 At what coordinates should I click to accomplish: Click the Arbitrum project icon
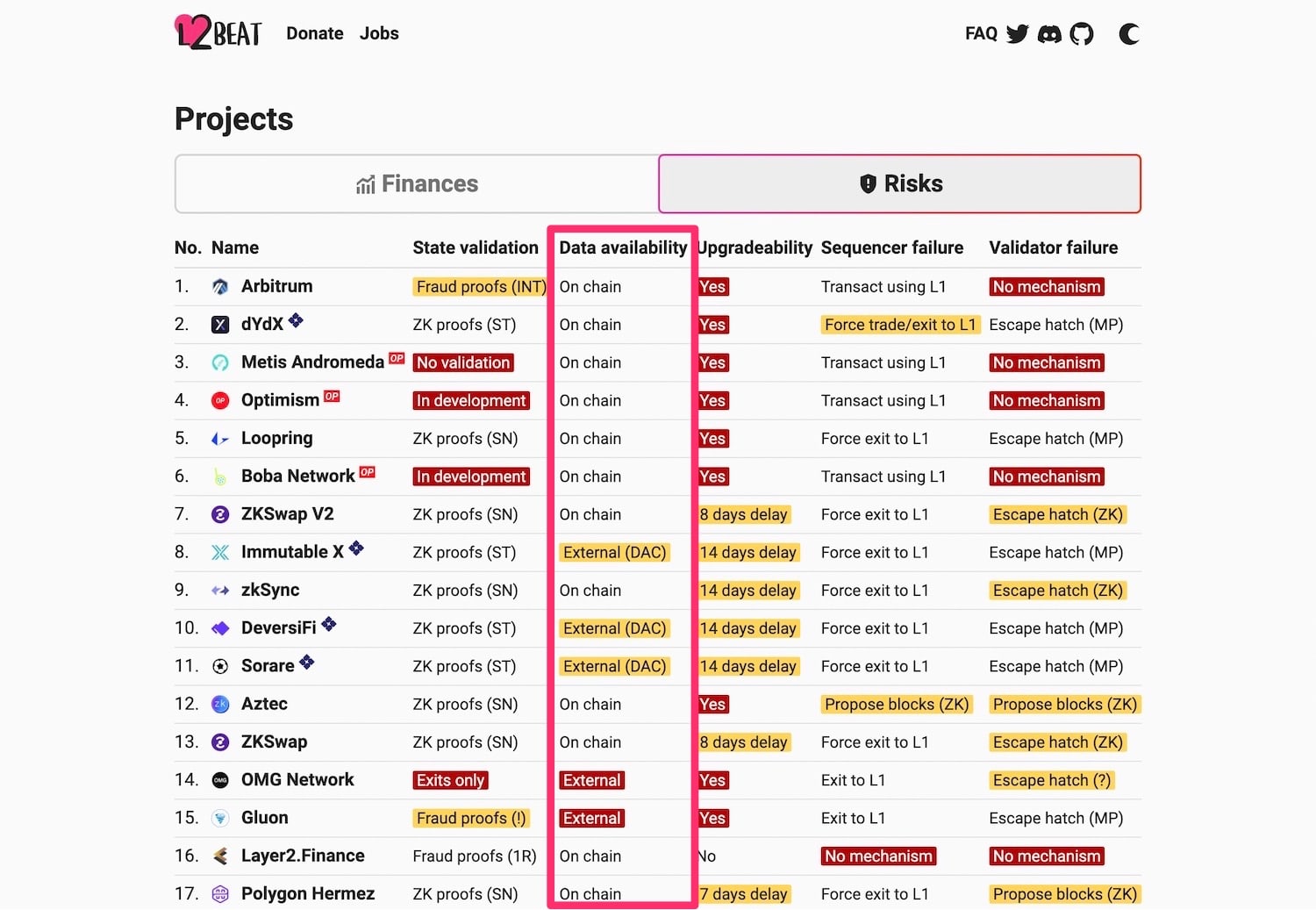click(220, 287)
